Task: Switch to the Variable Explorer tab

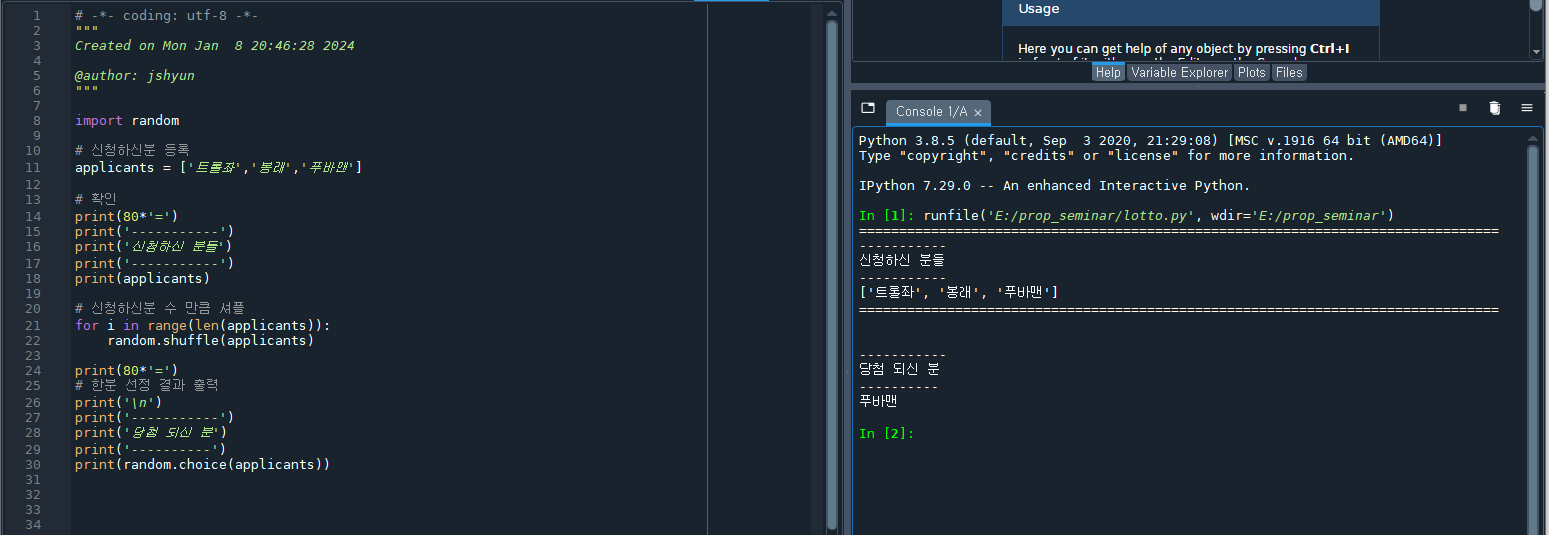Action: coord(1179,72)
